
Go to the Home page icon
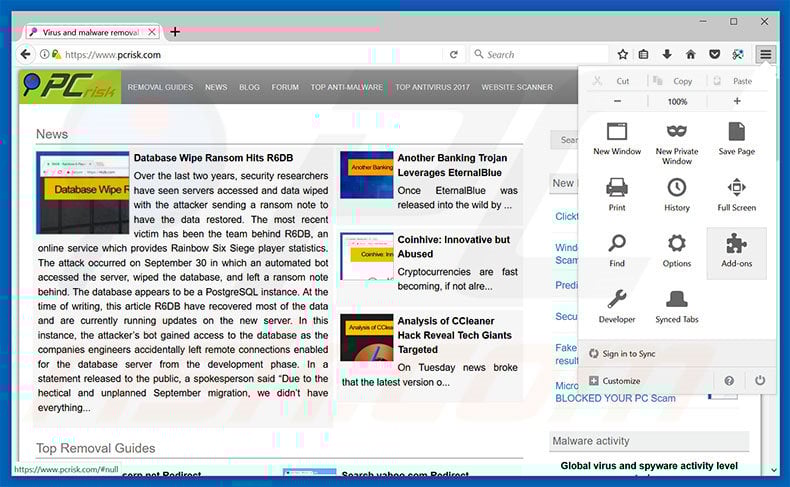690,54
